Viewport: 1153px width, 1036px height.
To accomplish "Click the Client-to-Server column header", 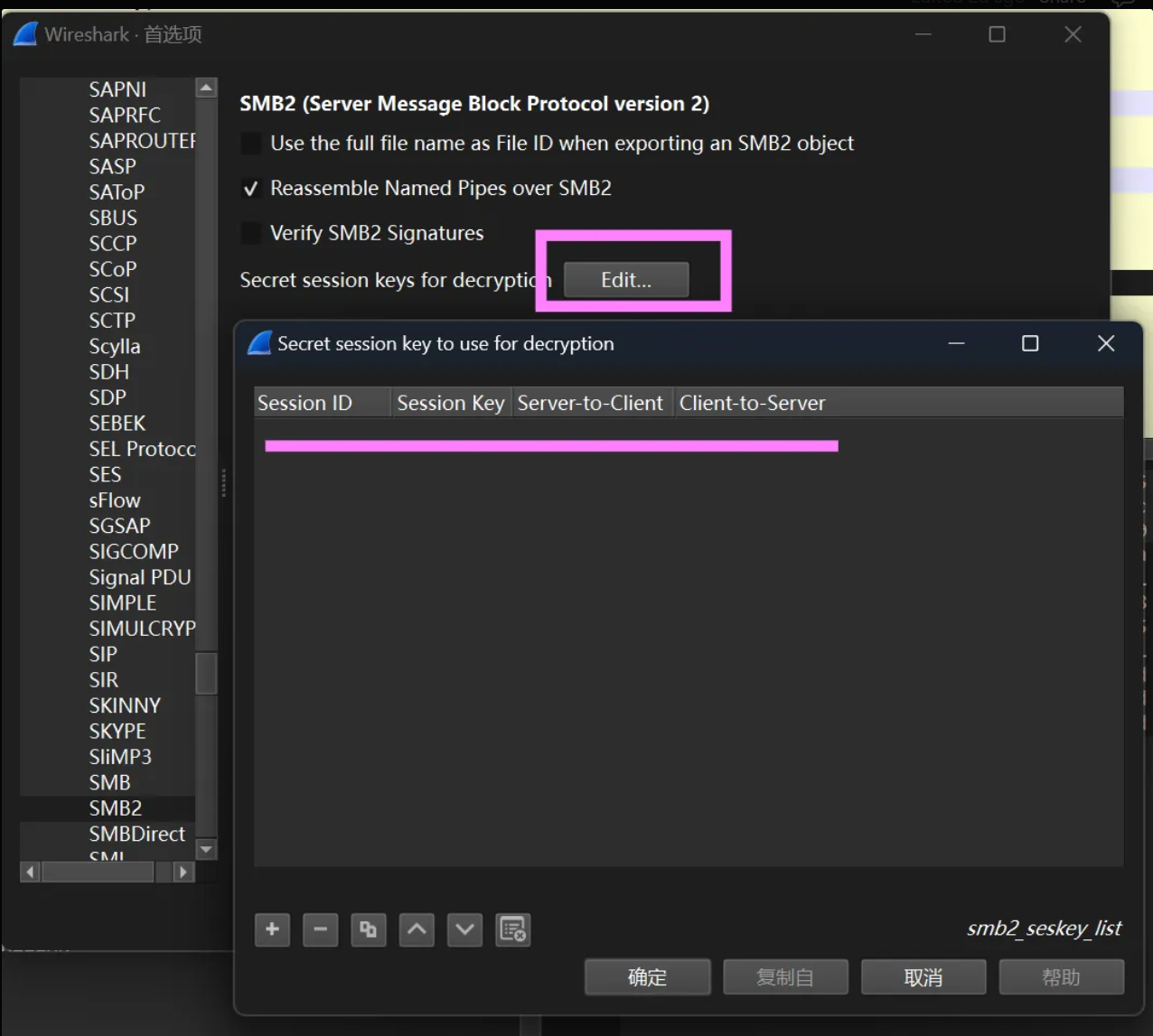I will [x=752, y=403].
